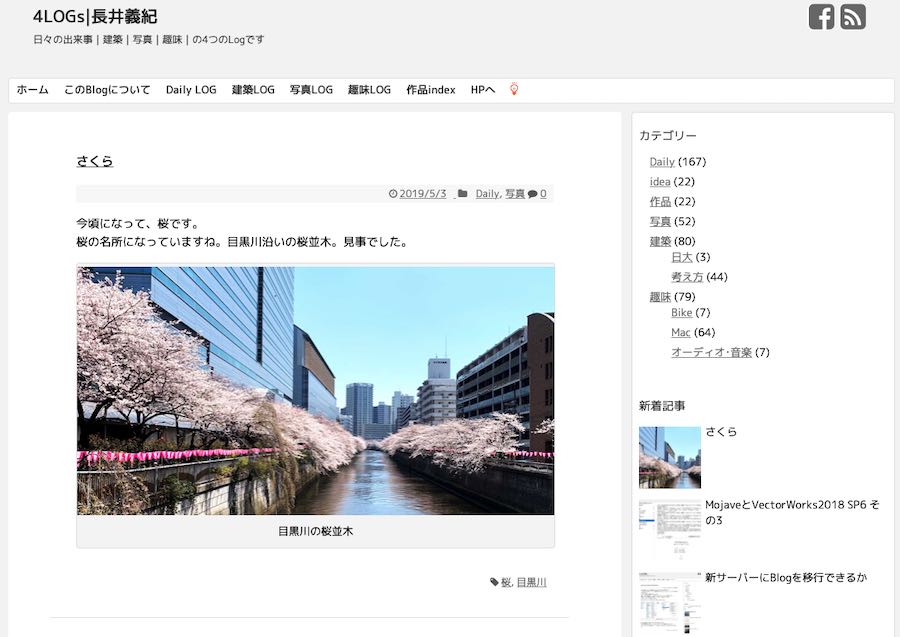Click the lightbulb icon in navigation bar
Image resolution: width=900 pixels, height=637 pixels.
pyautogui.click(x=514, y=90)
